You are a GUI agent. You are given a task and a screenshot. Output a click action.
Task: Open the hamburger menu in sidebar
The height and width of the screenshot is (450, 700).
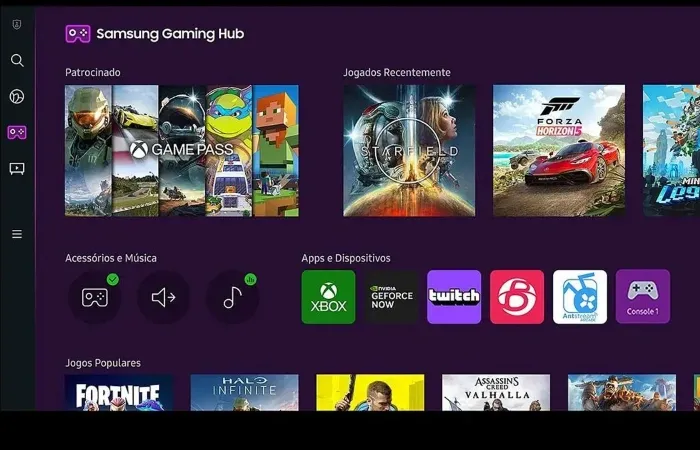click(17, 234)
